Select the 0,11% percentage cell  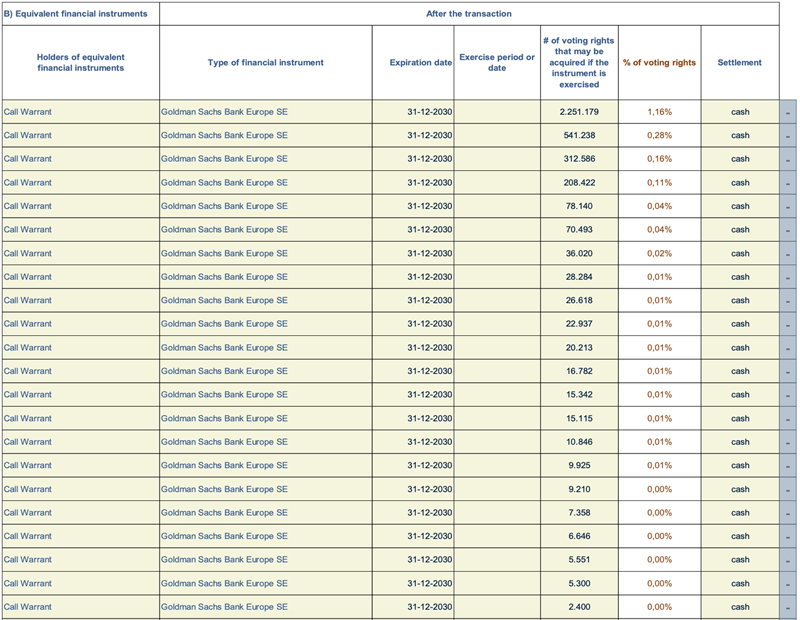(x=659, y=183)
